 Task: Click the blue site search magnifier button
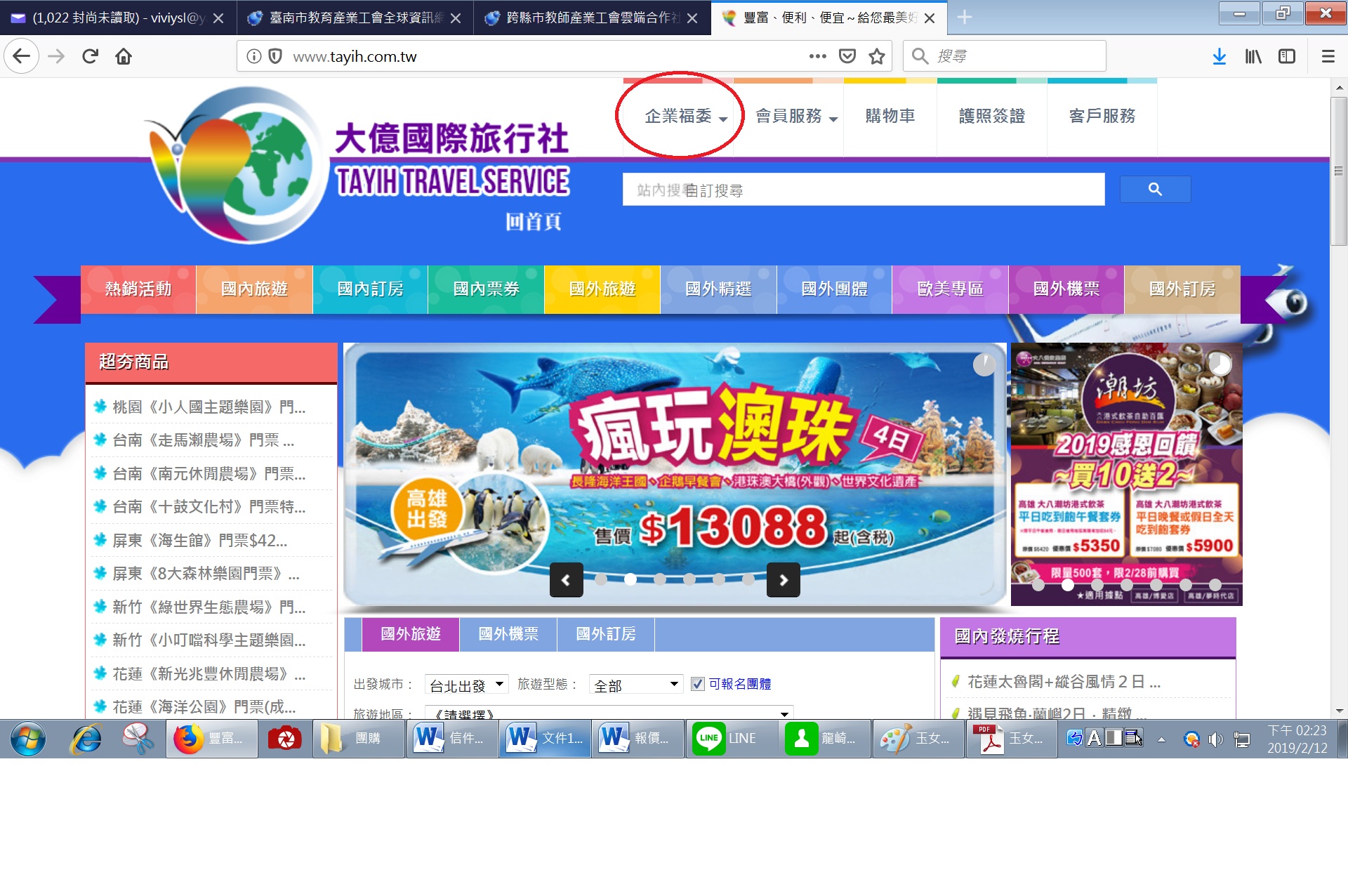tap(1155, 190)
